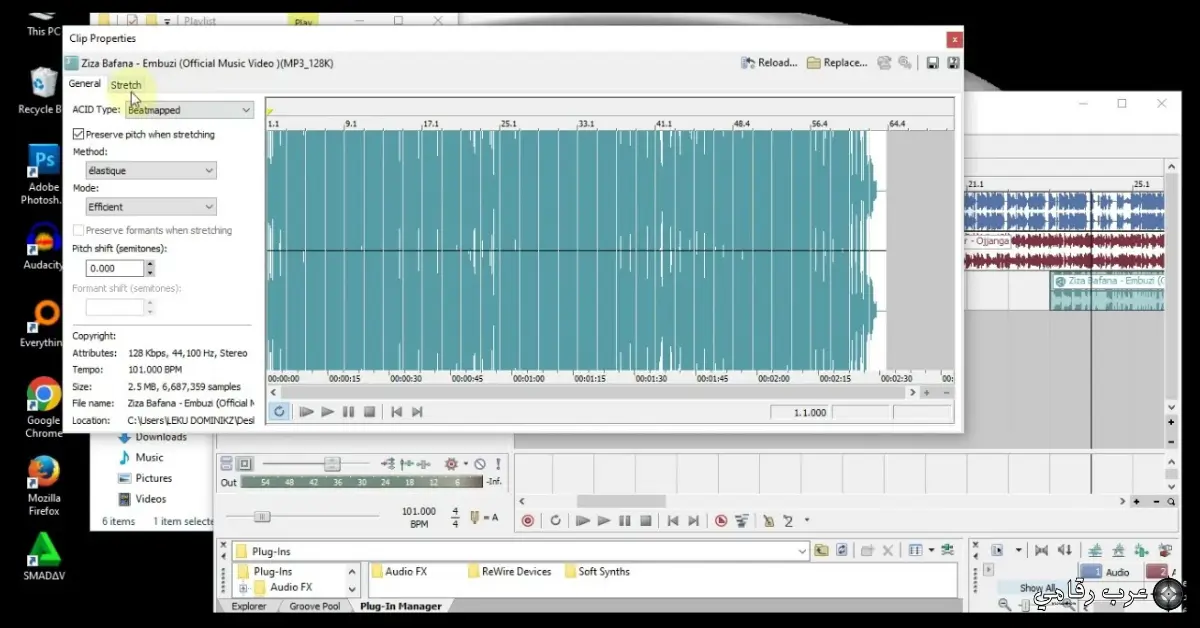Open the Mixing Console settings gear icon
Viewport: 1200px width, 628px height.
[x=451, y=463]
